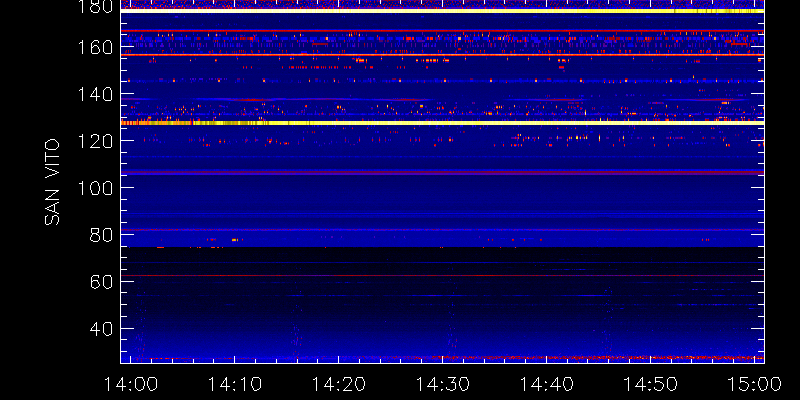Click the 14:20 time axis label
The width and height of the screenshot is (800, 400).
[x=338, y=384]
